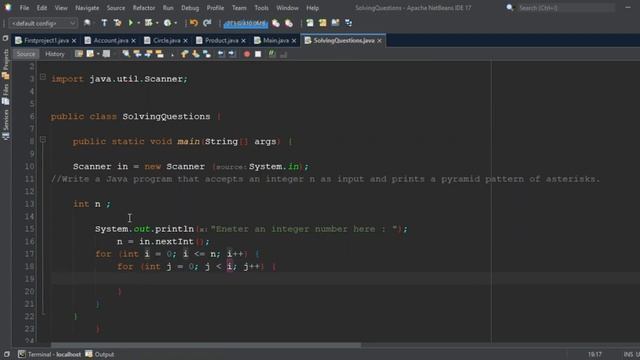Screen dimensions: 640x360
Task: Click the memory usage garbage collection bar
Action: (x=246, y=24)
